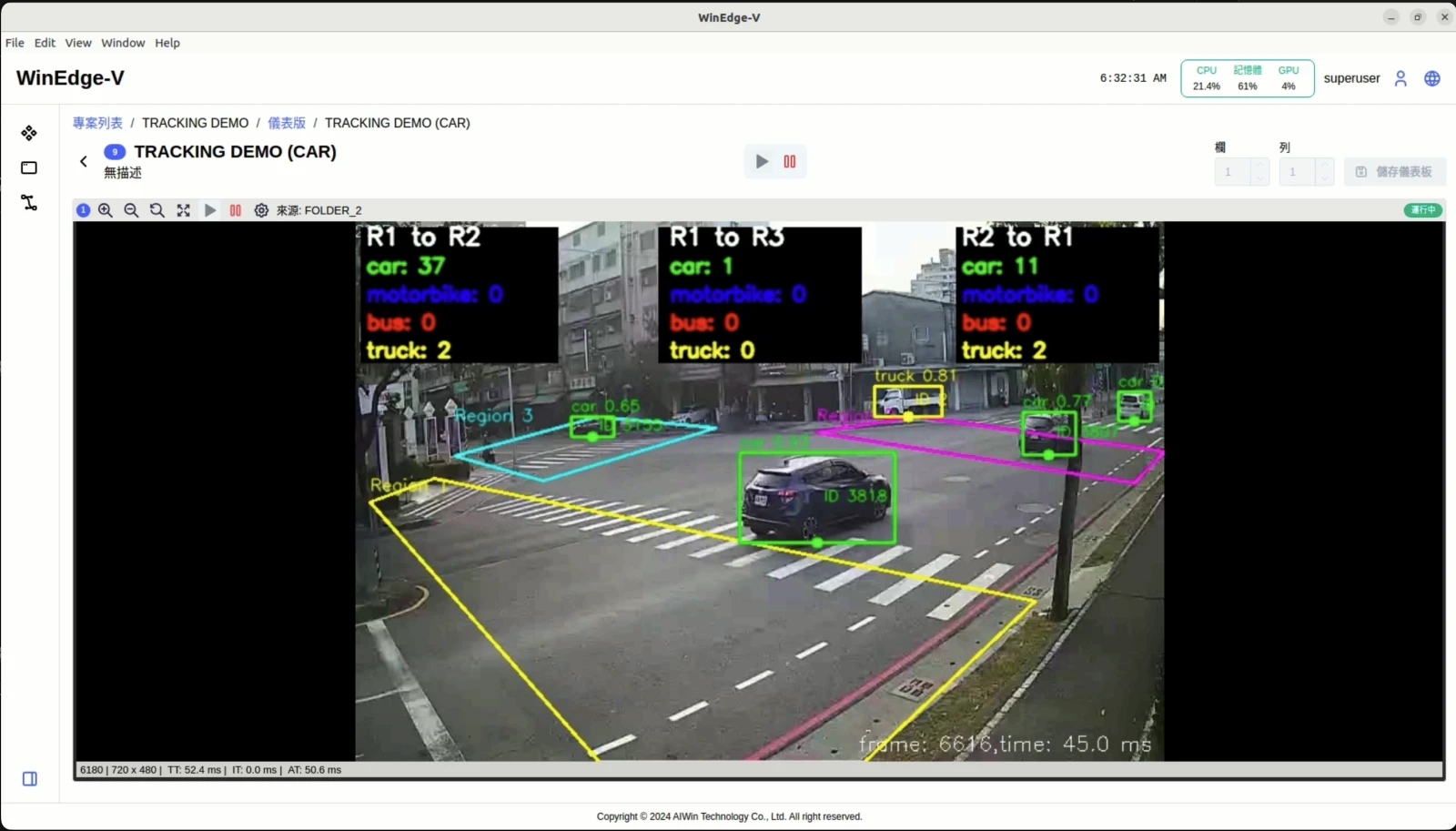Open the window panel icon in the left sidebar
This screenshot has width=1456, height=831.
click(29, 167)
